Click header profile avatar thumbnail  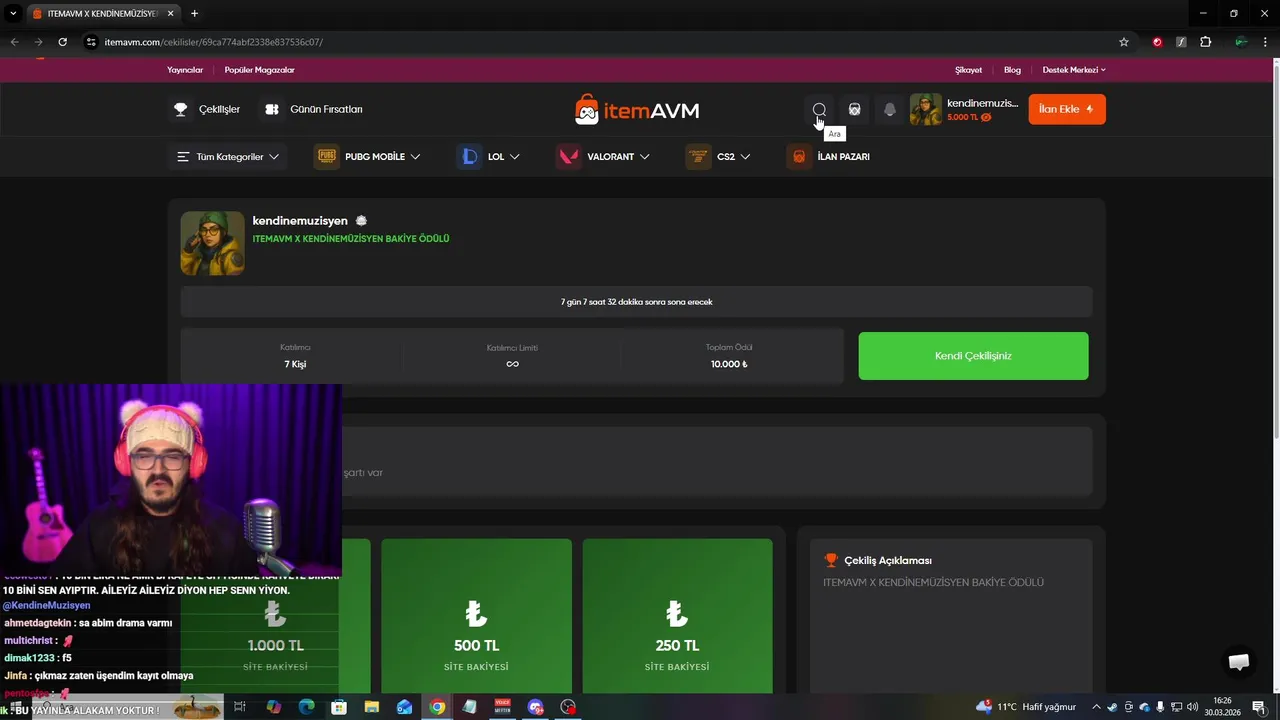[x=925, y=109]
